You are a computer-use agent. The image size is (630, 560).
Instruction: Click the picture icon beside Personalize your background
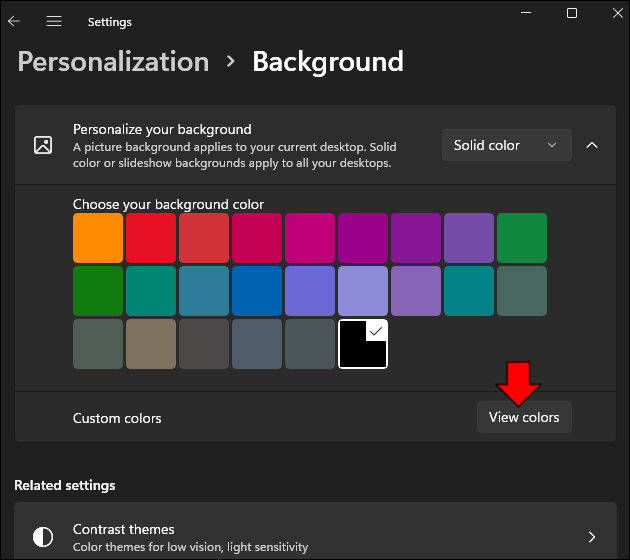(x=43, y=145)
